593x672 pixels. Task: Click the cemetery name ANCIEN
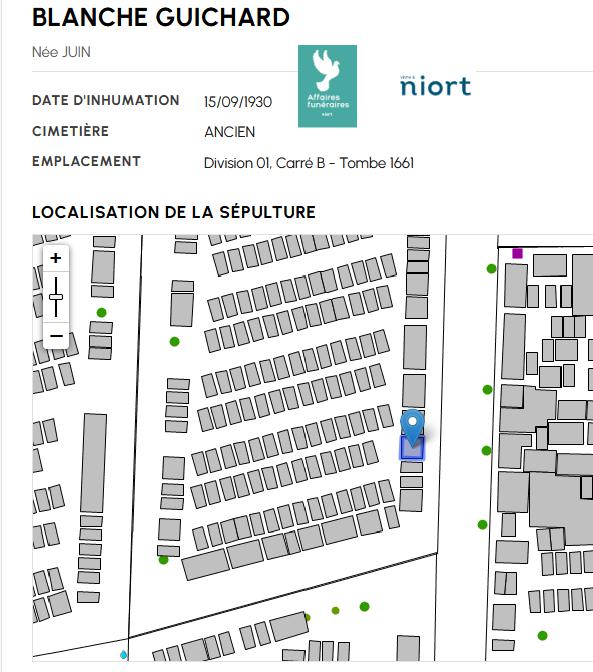coord(230,132)
